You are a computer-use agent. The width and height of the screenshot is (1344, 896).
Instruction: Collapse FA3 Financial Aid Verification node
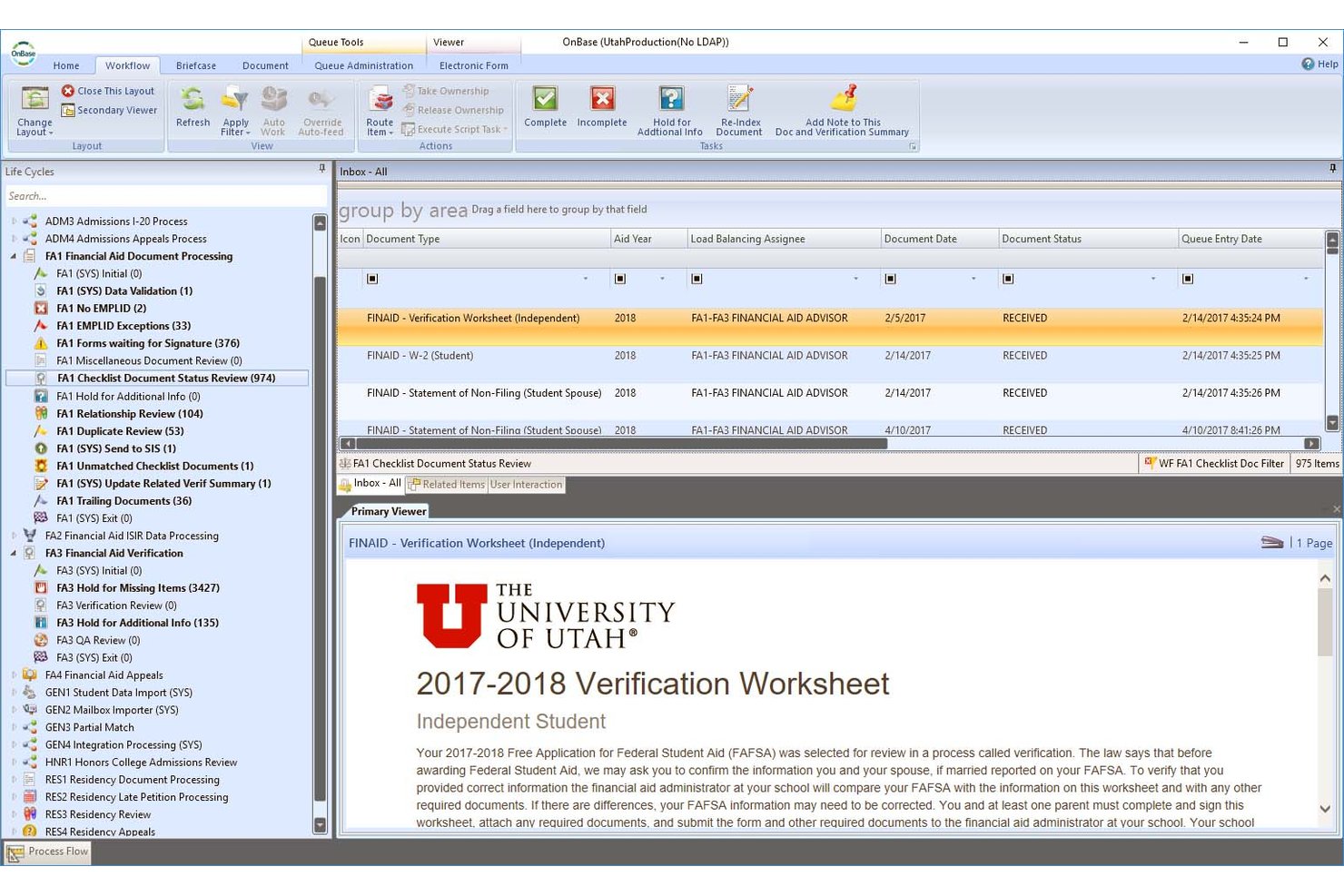coord(14,553)
